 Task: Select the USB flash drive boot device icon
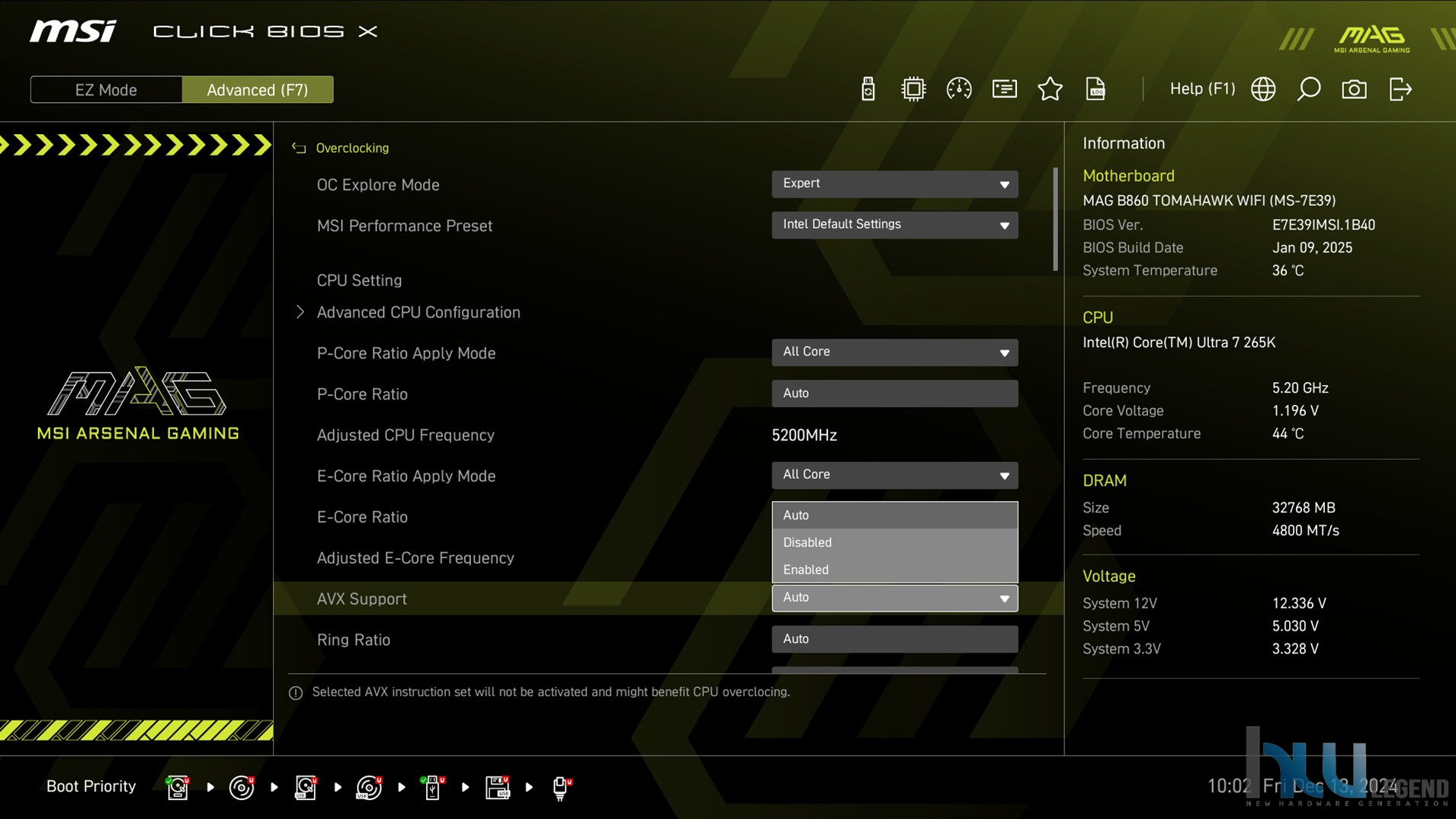click(433, 787)
